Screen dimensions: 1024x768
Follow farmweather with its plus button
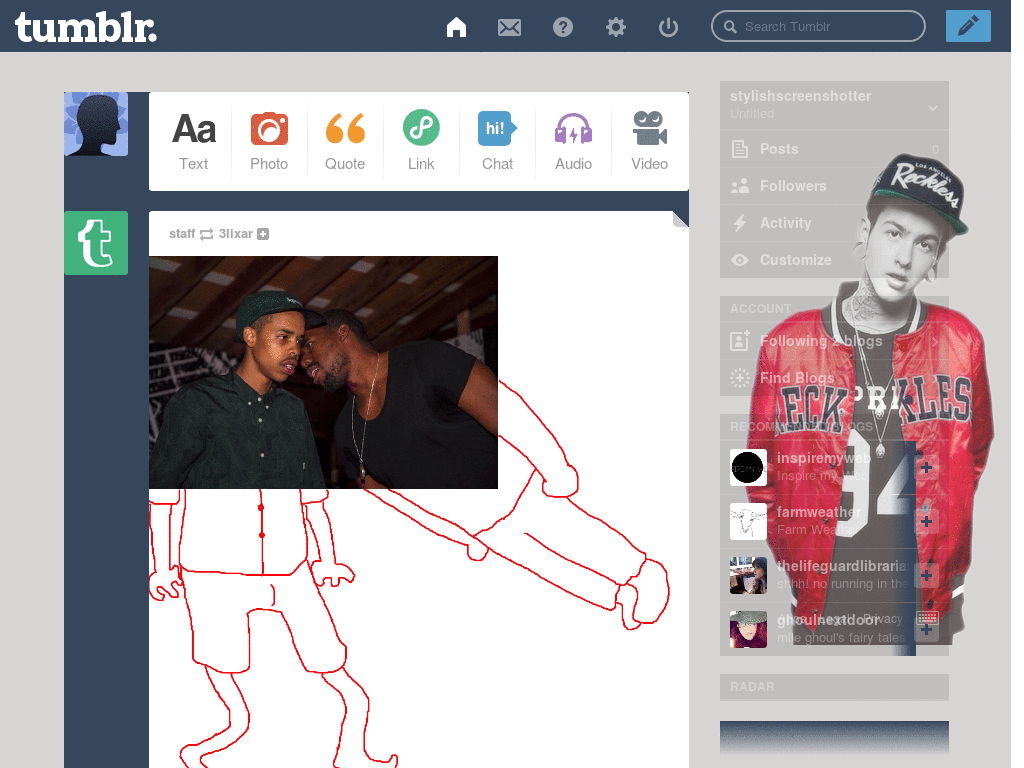coord(926,521)
